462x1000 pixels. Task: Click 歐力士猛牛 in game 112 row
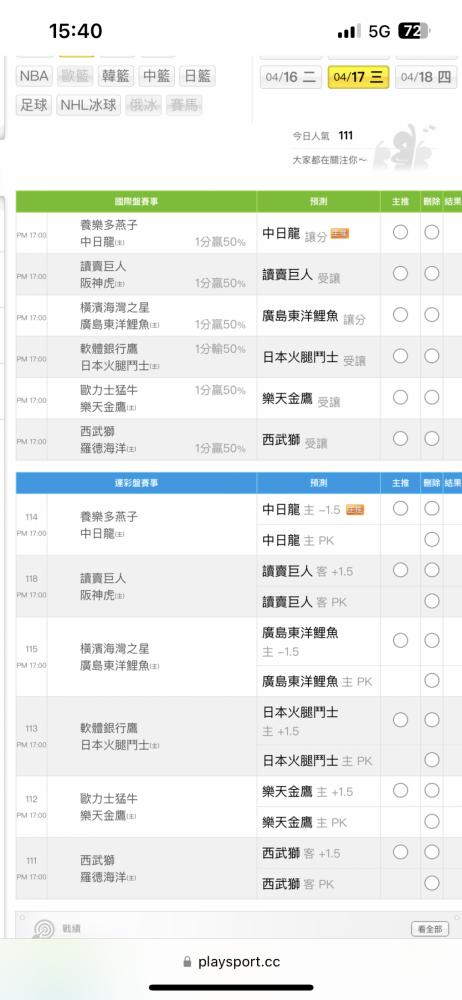click(x=108, y=798)
